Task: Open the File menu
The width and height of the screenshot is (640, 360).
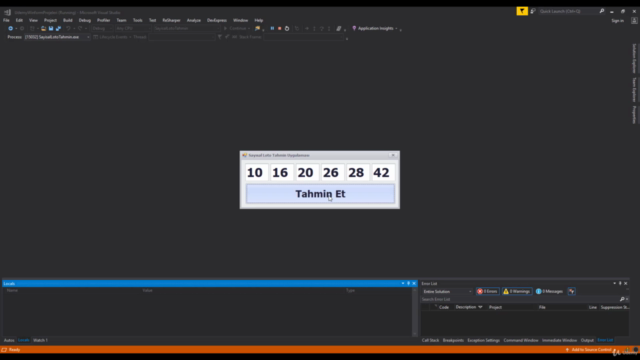Action: (x=6, y=20)
